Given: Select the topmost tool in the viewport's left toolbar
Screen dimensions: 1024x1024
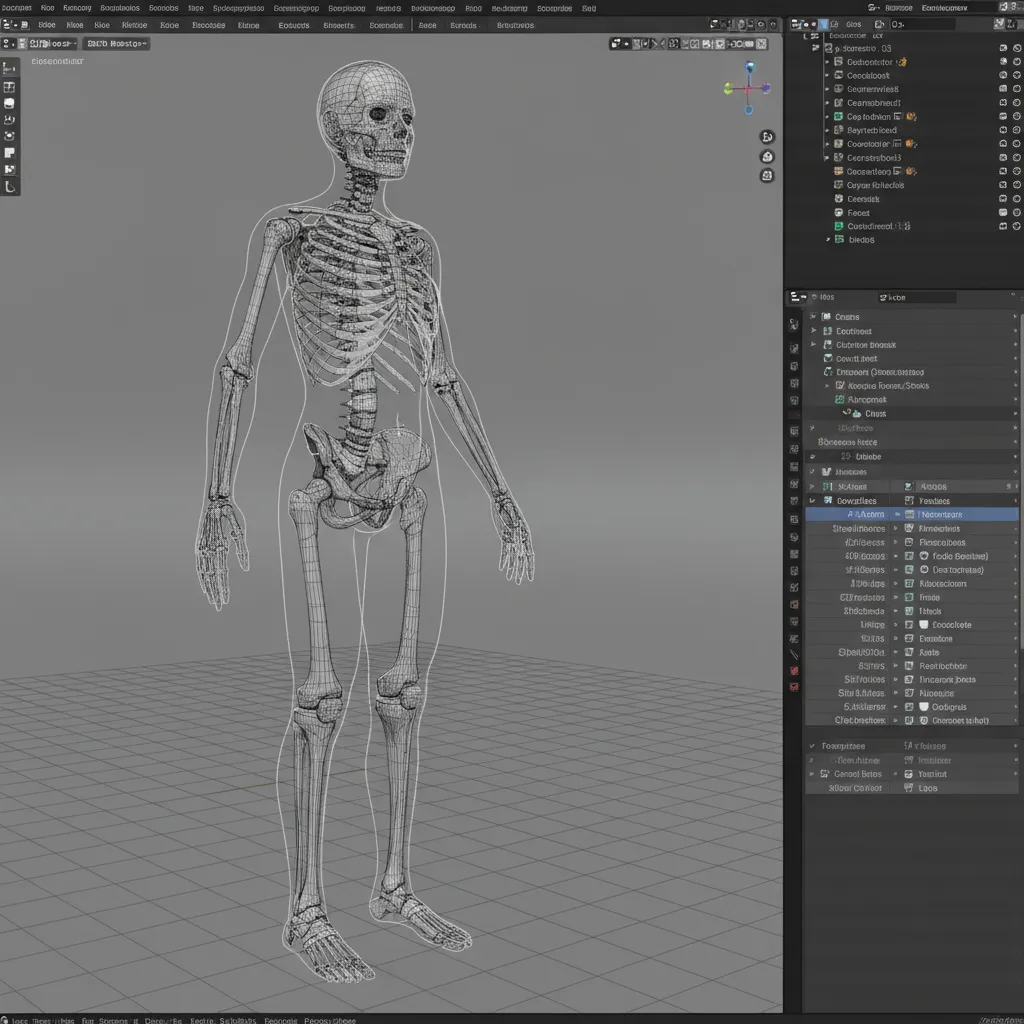Looking at the screenshot, I should tap(10, 68).
